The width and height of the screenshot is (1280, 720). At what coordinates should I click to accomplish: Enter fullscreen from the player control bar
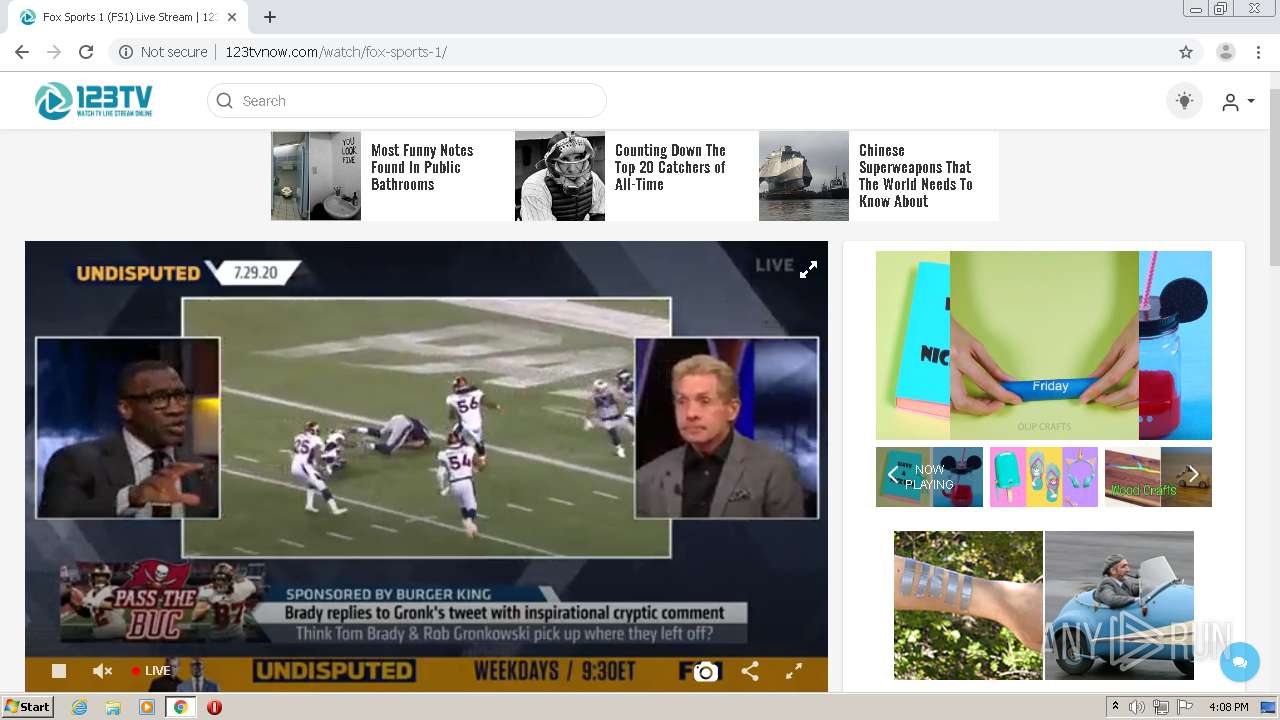[x=793, y=672]
